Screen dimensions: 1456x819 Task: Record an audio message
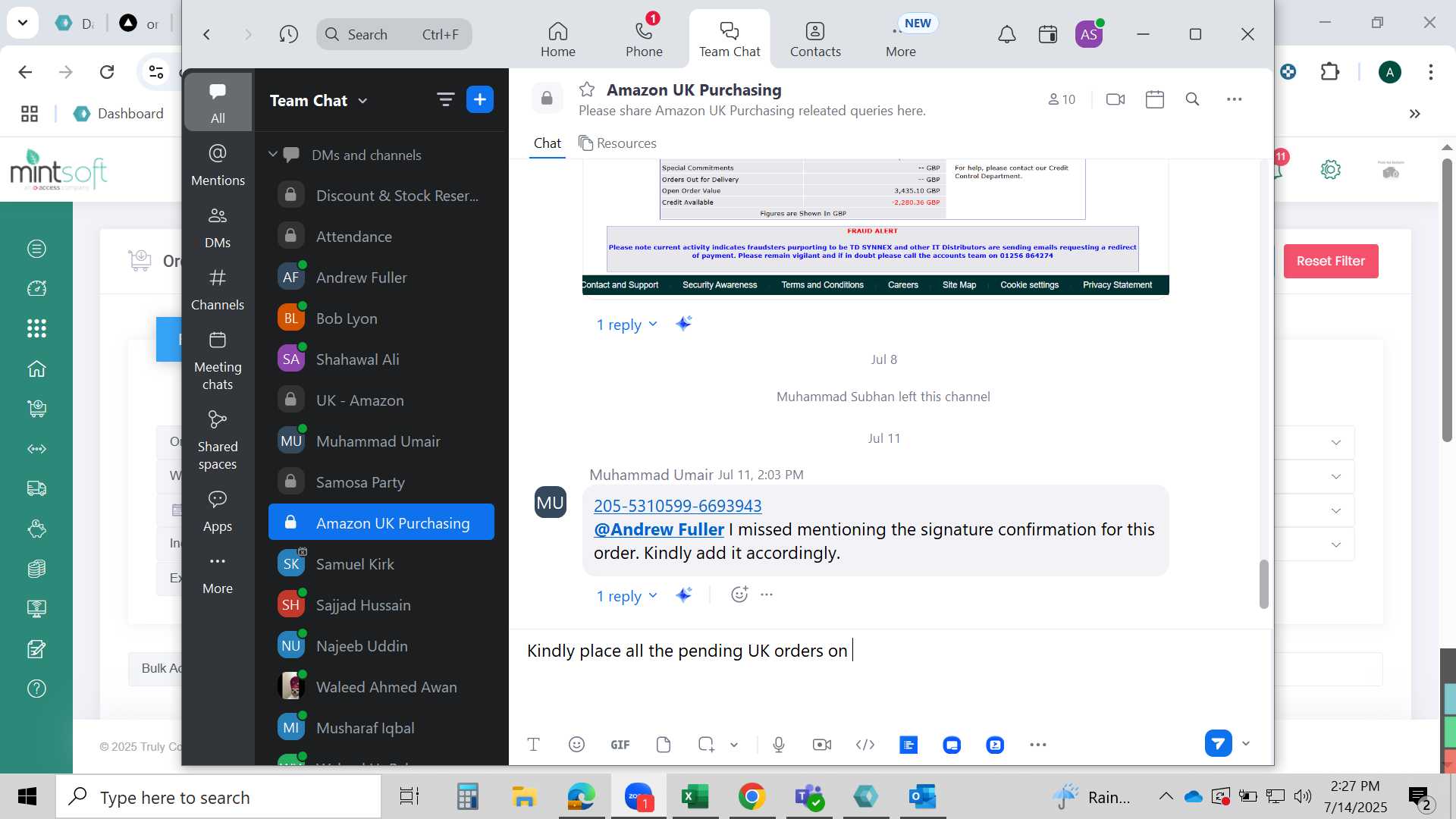(x=778, y=745)
